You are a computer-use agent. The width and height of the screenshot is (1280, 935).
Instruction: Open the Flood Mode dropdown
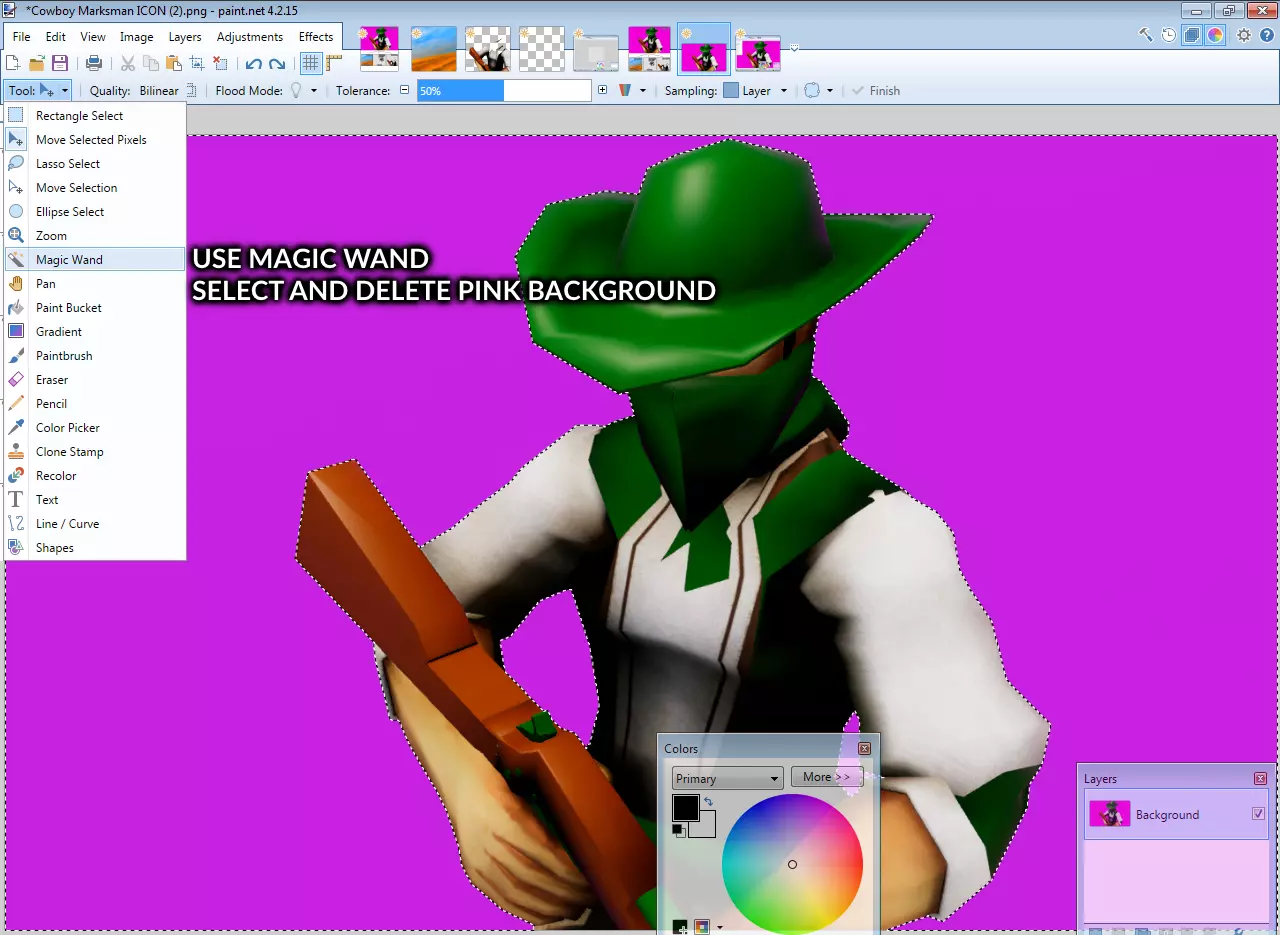tap(302, 91)
